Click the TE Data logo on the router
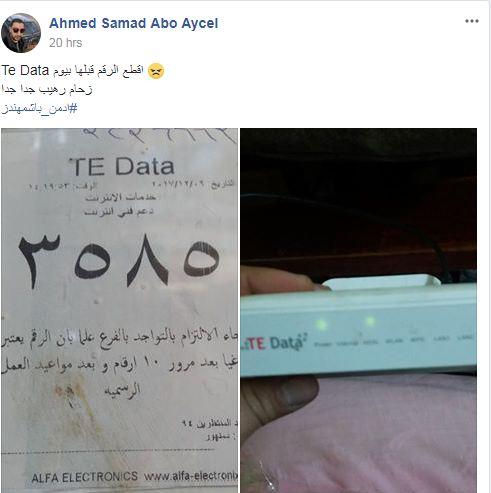The height and width of the screenshot is (493, 491). point(273,343)
